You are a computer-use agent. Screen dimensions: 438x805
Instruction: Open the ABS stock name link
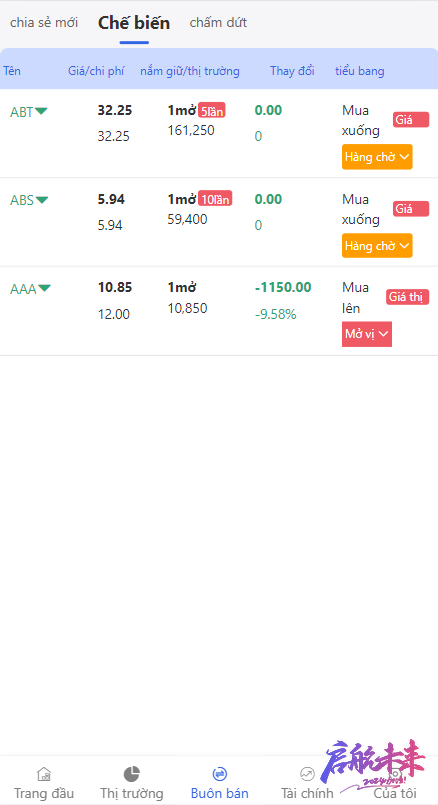pos(22,200)
